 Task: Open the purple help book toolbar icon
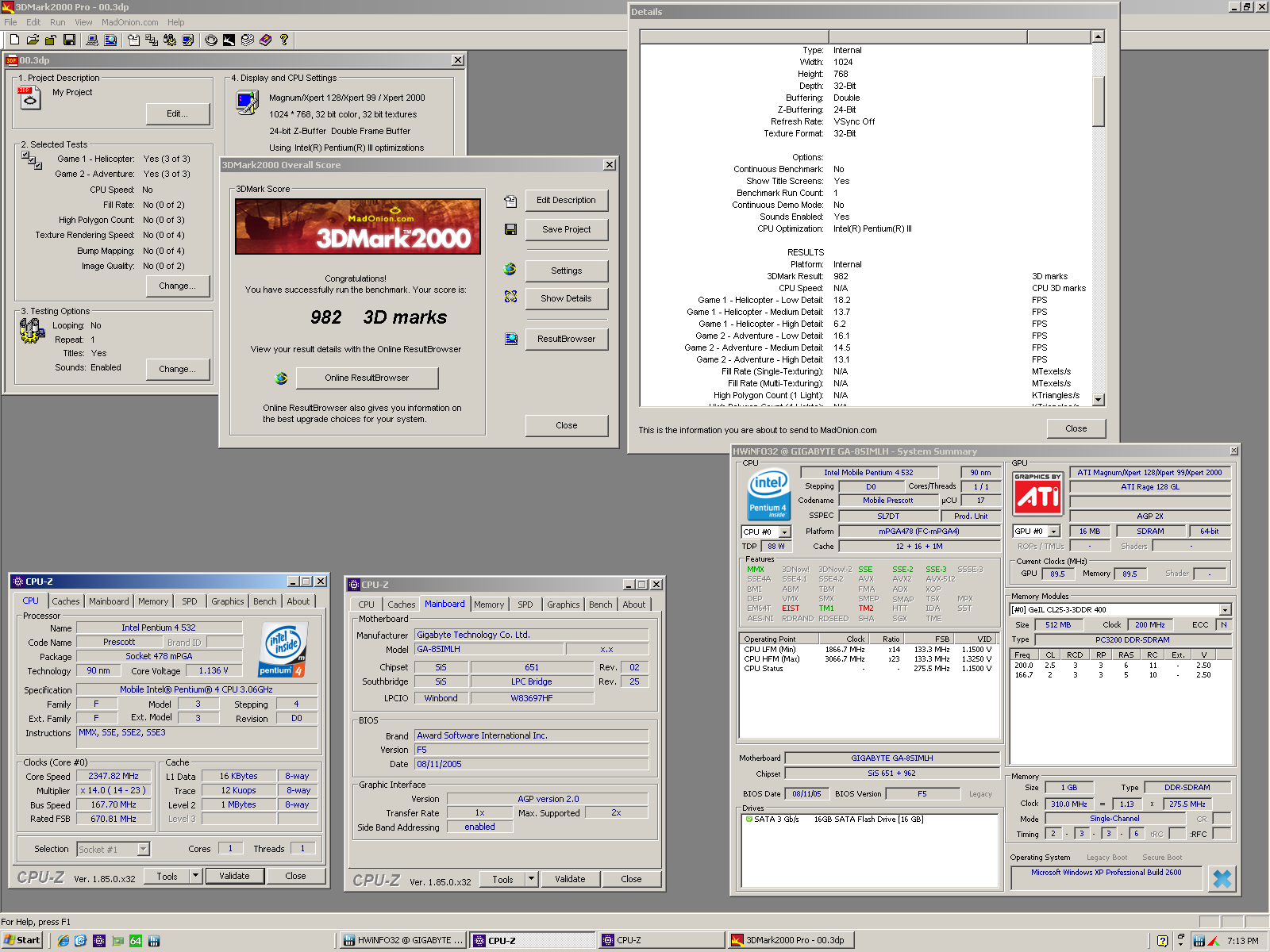tap(266, 40)
